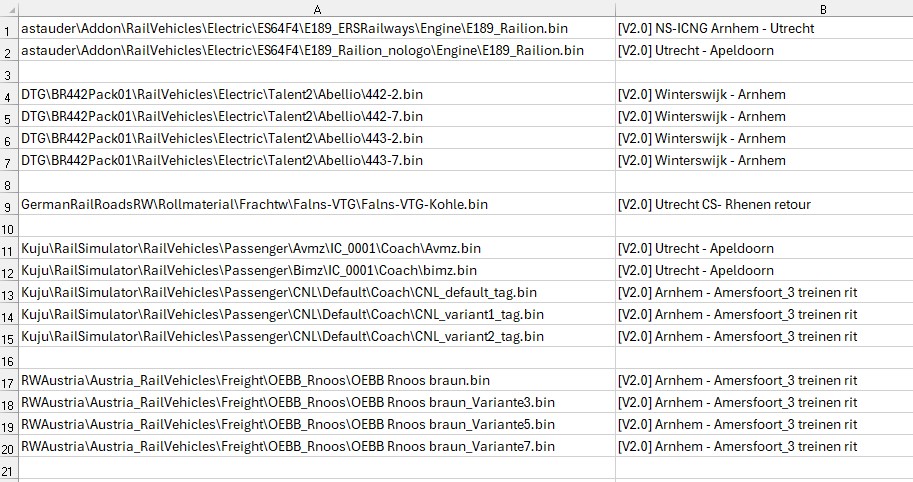913x482 pixels.
Task: Select column A header
Action: pyautogui.click(x=317, y=9)
